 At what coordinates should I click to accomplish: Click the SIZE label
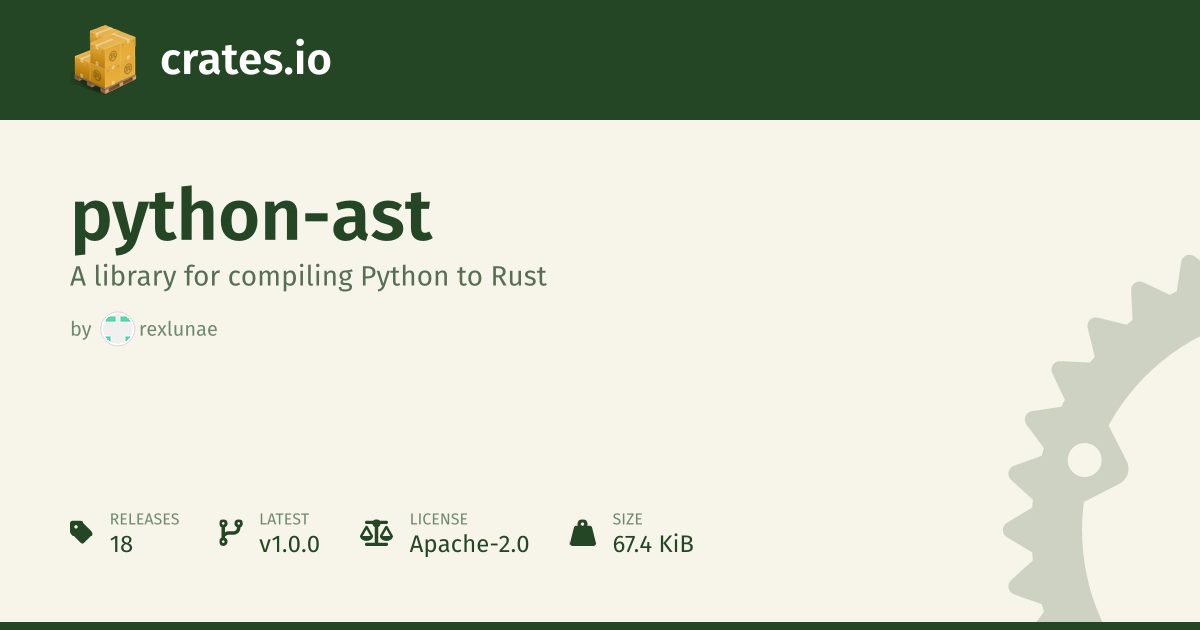coord(628,519)
